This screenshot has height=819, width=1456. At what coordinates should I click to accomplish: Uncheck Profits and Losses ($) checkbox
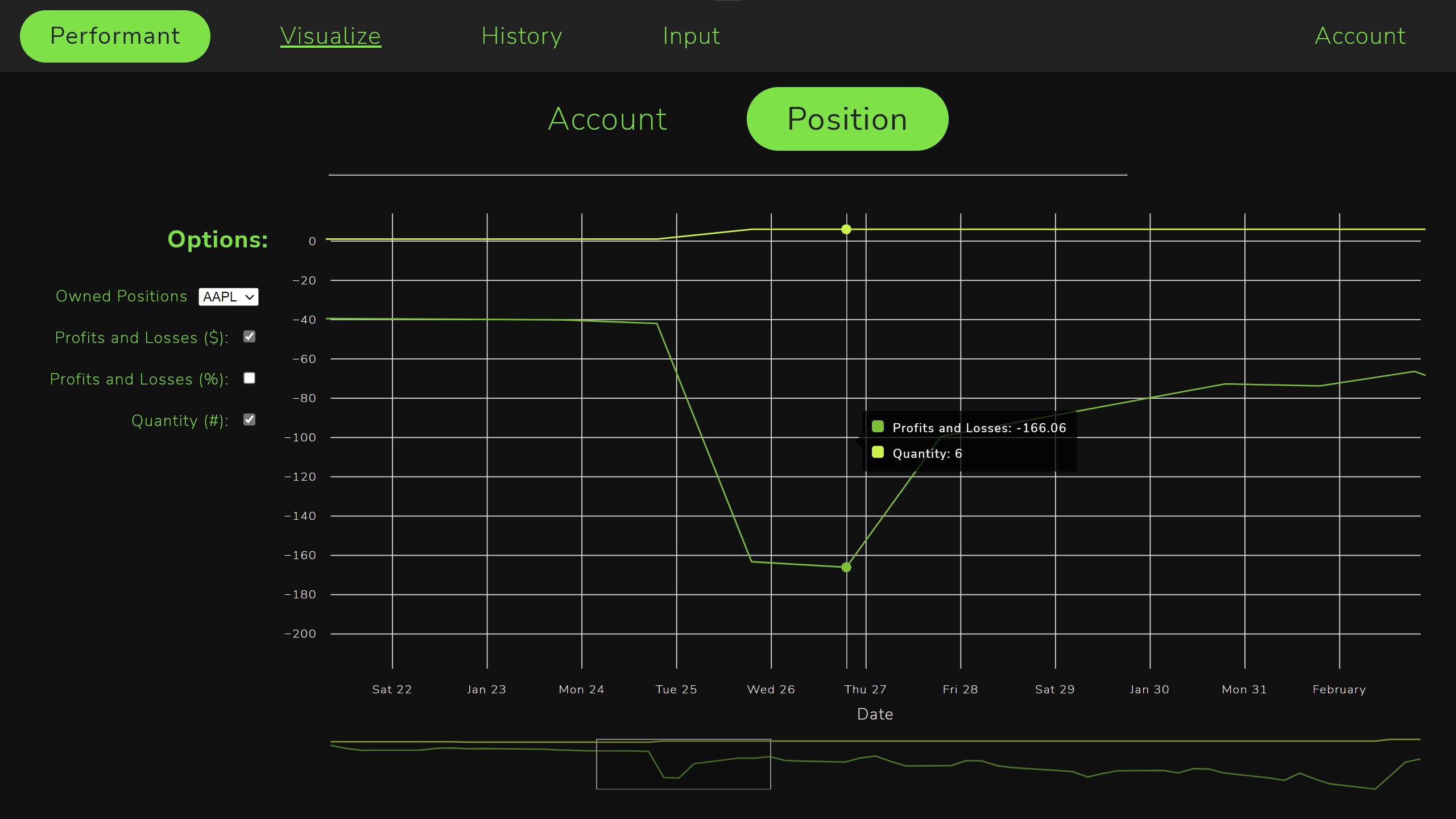coord(249,337)
